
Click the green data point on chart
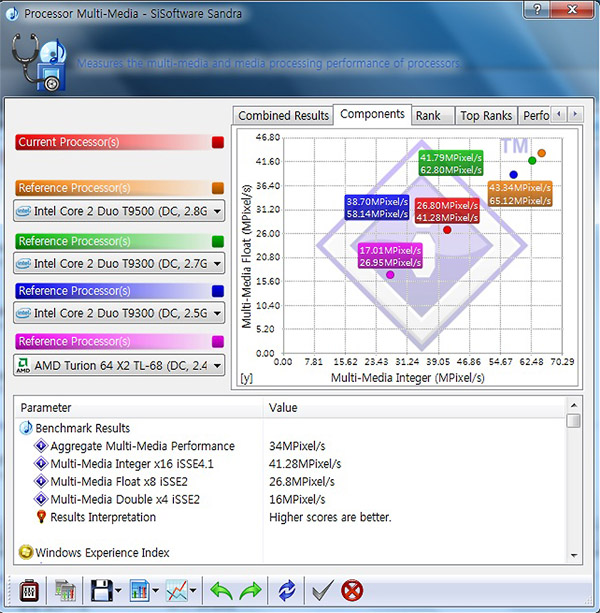pos(532,160)
